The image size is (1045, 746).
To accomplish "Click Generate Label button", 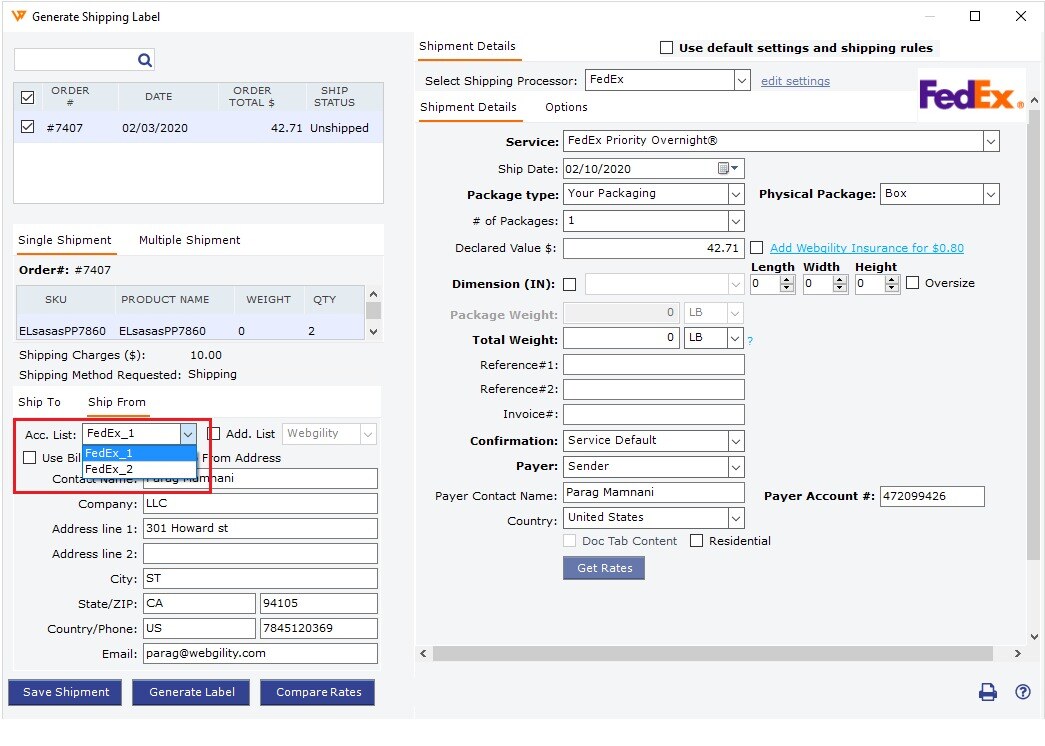I will click(x=191, y=692).
